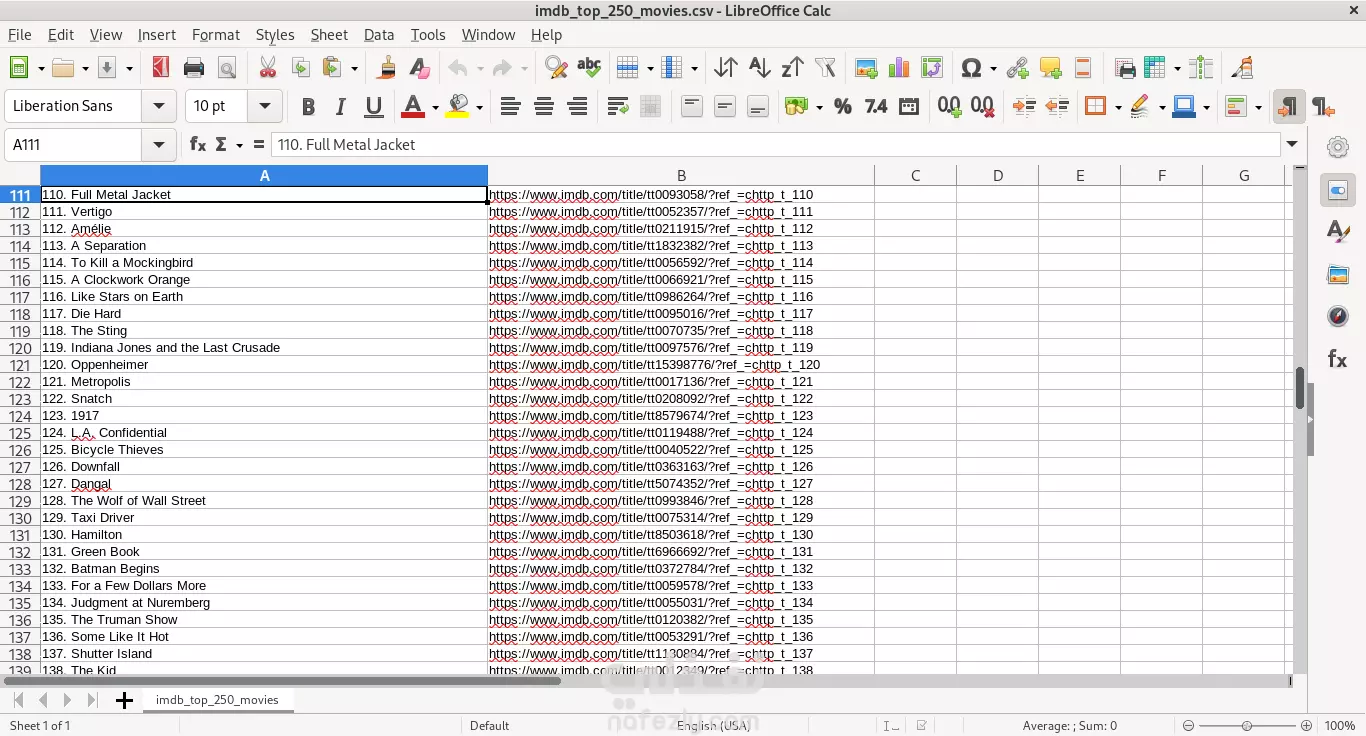Click Format as Percent button
Viewport: 1366px width, 736px height.
(842, 106)
